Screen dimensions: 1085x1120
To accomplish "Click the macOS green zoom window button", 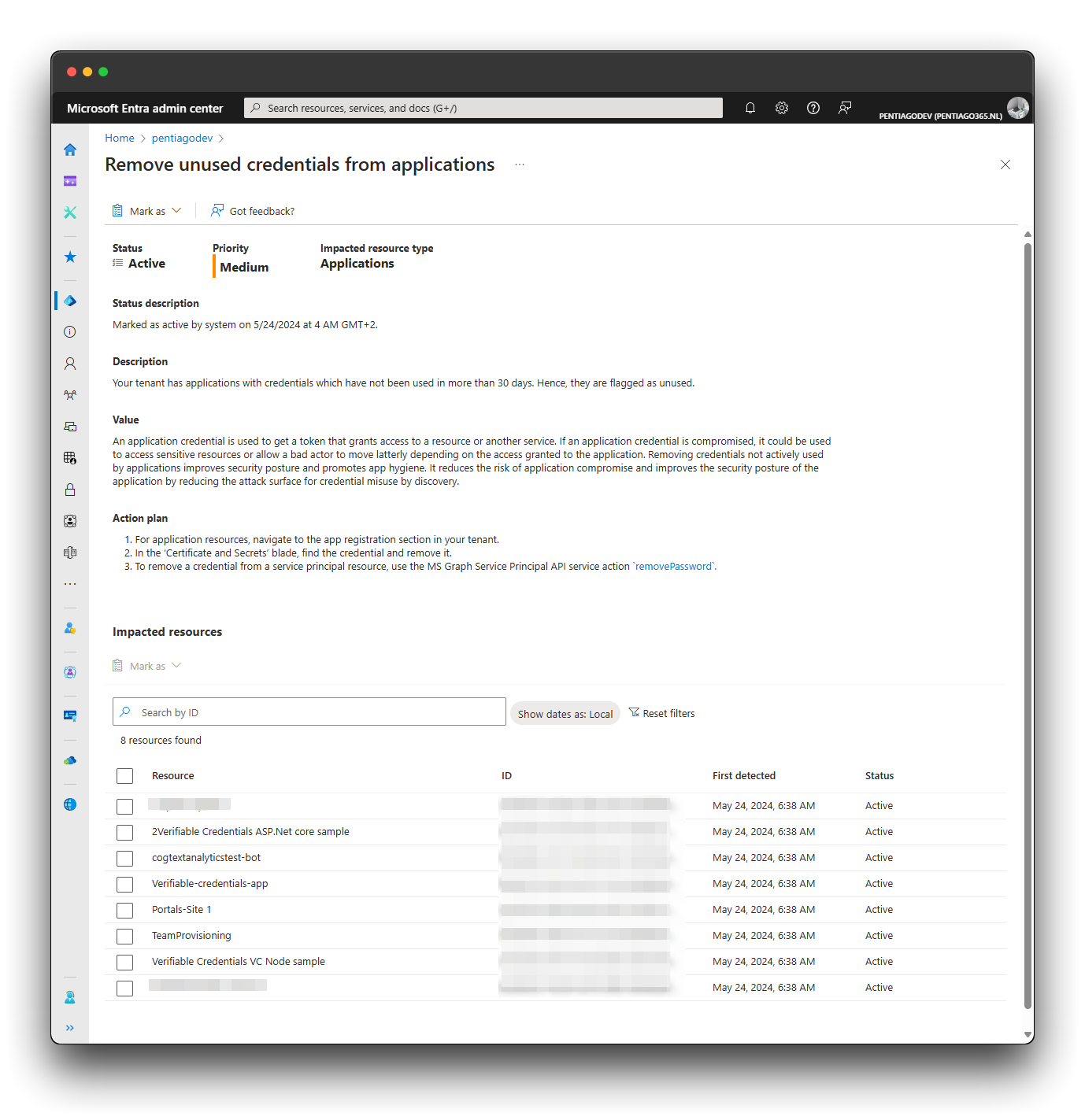I will pos(103,72).
